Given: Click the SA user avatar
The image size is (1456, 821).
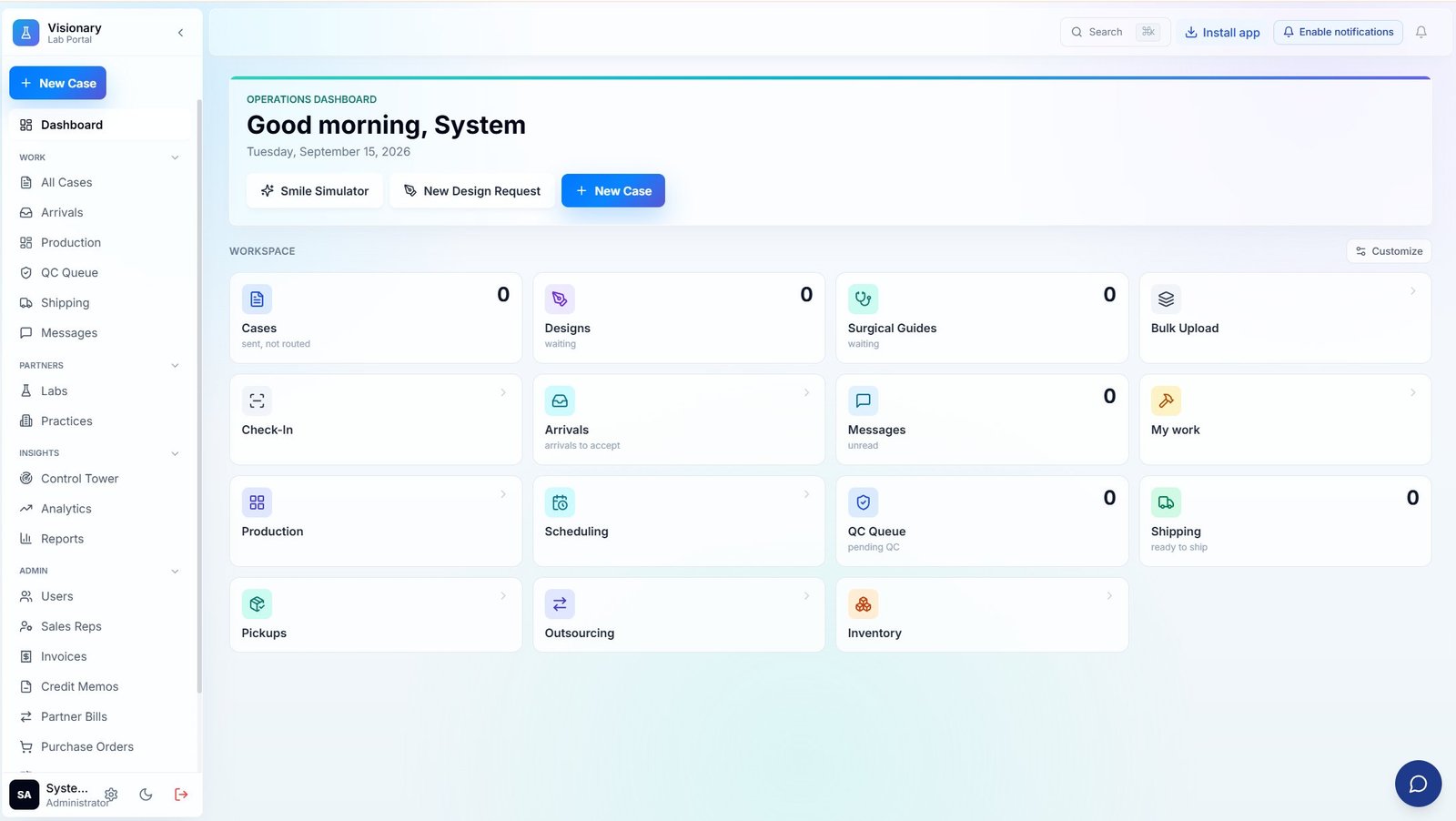Looking at the screenshot, I should (25, 795).
